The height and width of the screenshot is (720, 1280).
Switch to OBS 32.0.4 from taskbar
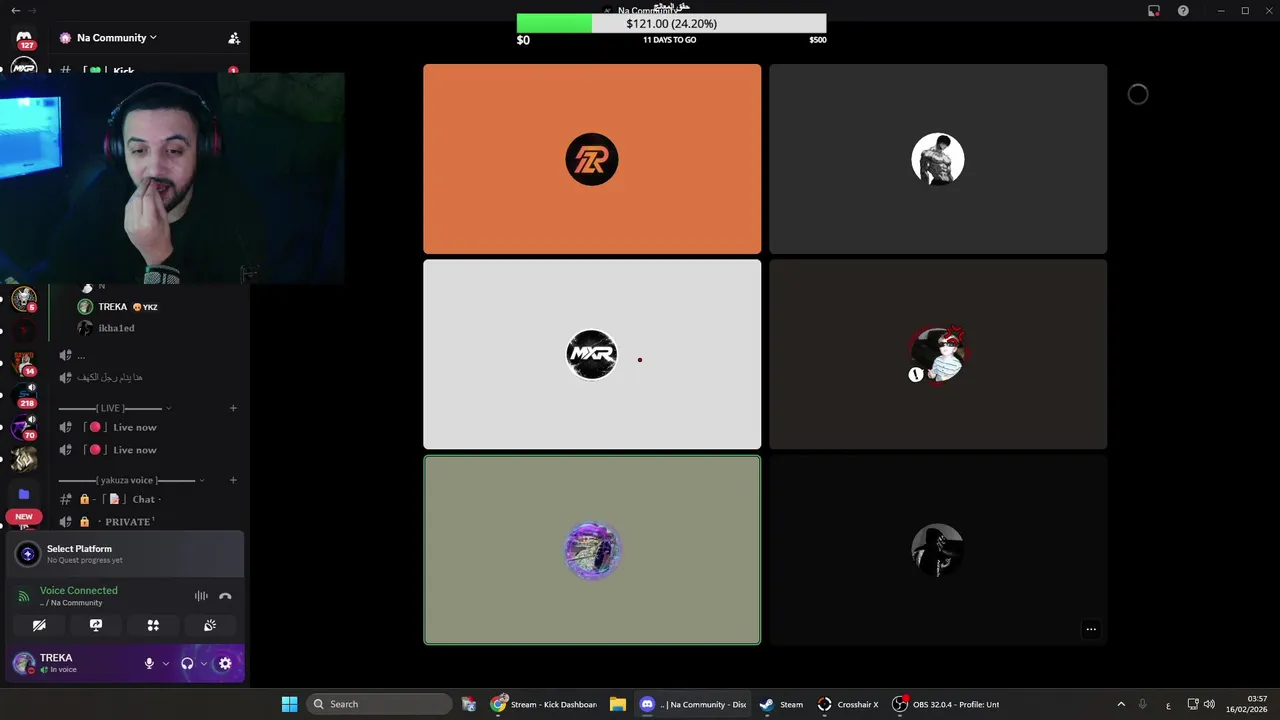[x=946, y=704]
